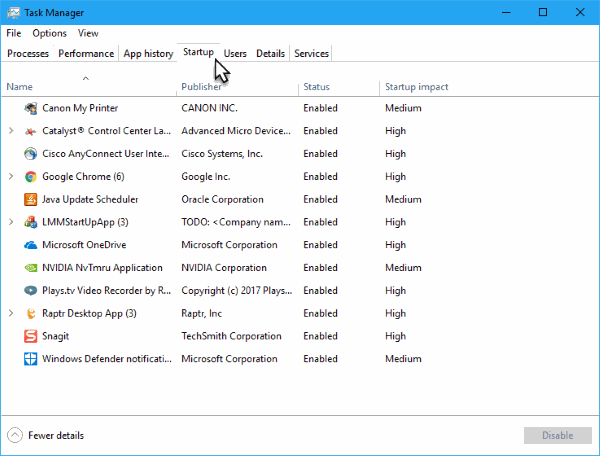600x456 pixels.
Task: Sort by the Startup impact column header
Action: pyautogui.click(x=416, y=87)
